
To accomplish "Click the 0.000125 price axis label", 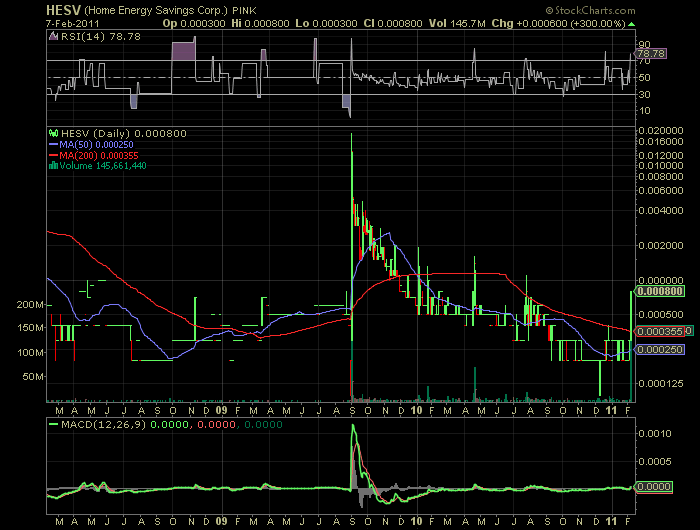I will point(661,384).
